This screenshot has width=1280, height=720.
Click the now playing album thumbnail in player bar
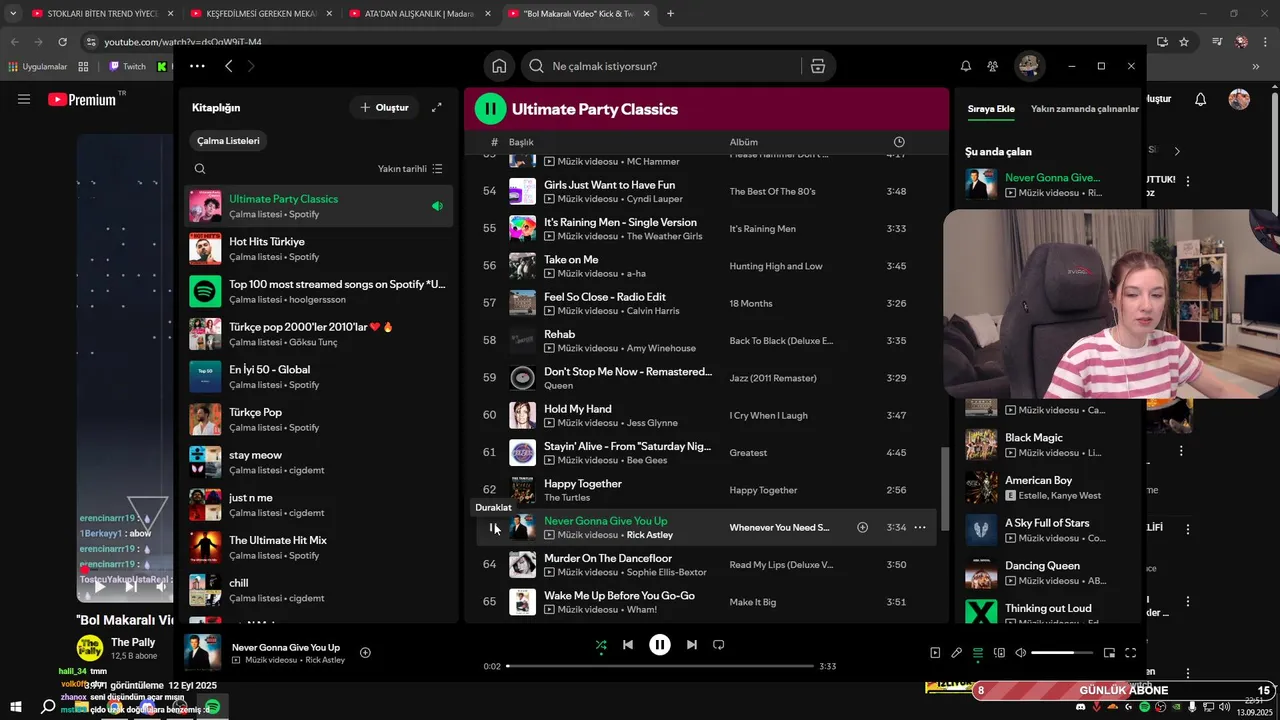coord(203,653)
